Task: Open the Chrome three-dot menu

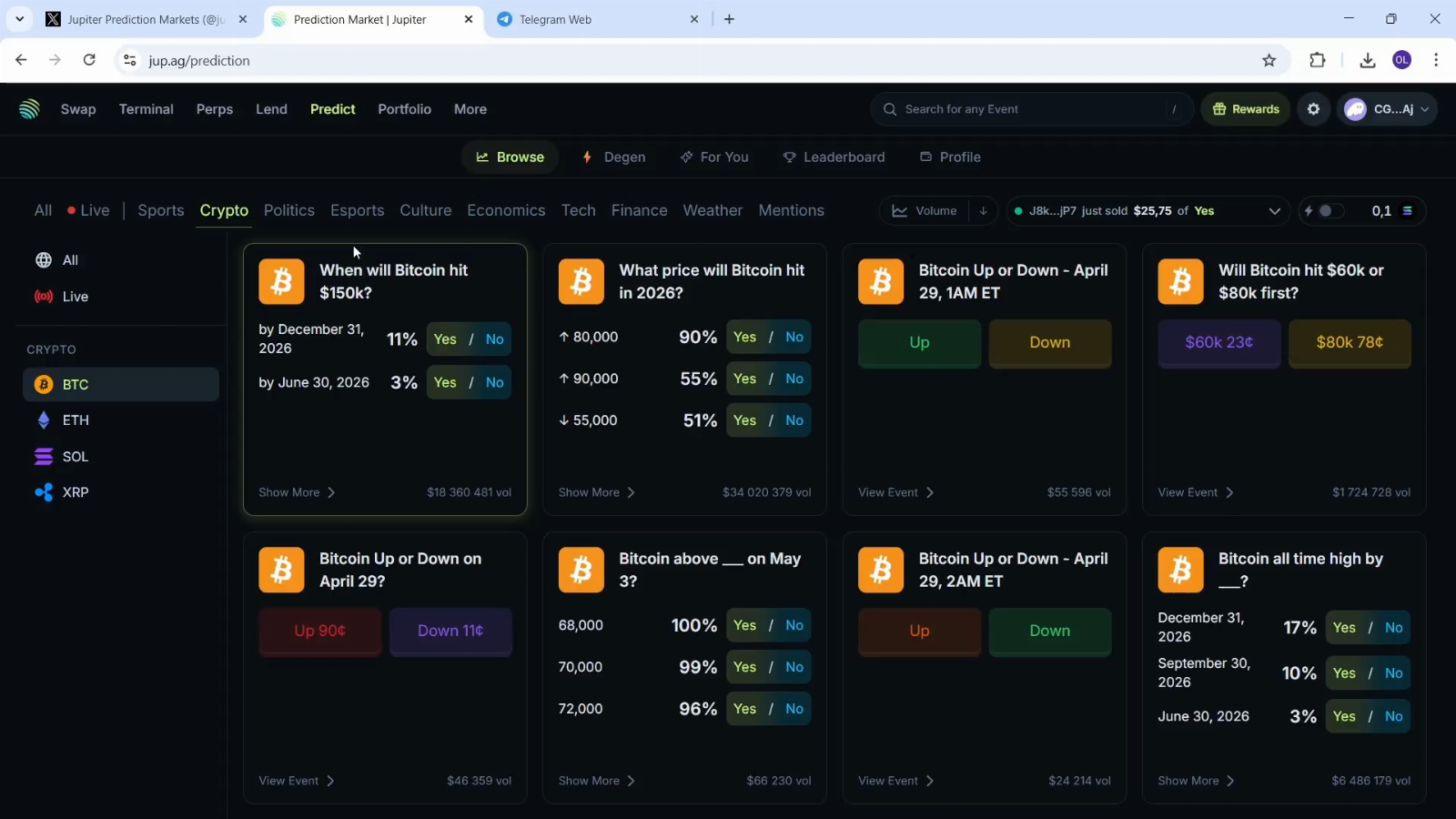Action: coord(1436,60)
